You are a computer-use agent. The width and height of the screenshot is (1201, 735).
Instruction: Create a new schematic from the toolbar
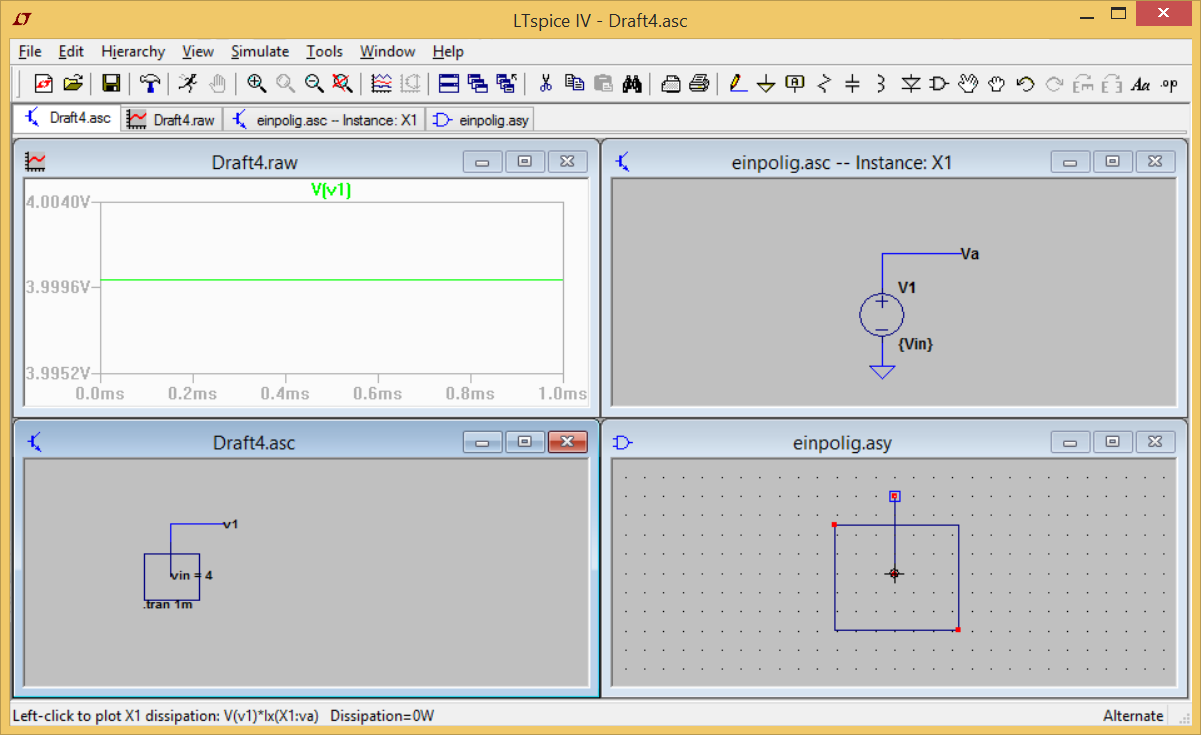point(43,84)
